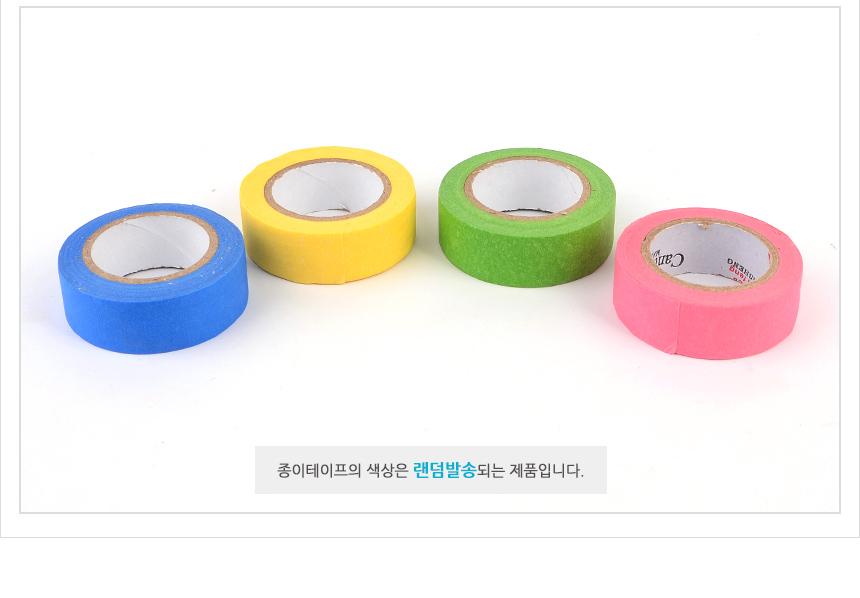Click the white inner core of green tape
This screenshot has width=860, height=598.
pos(527,188)
